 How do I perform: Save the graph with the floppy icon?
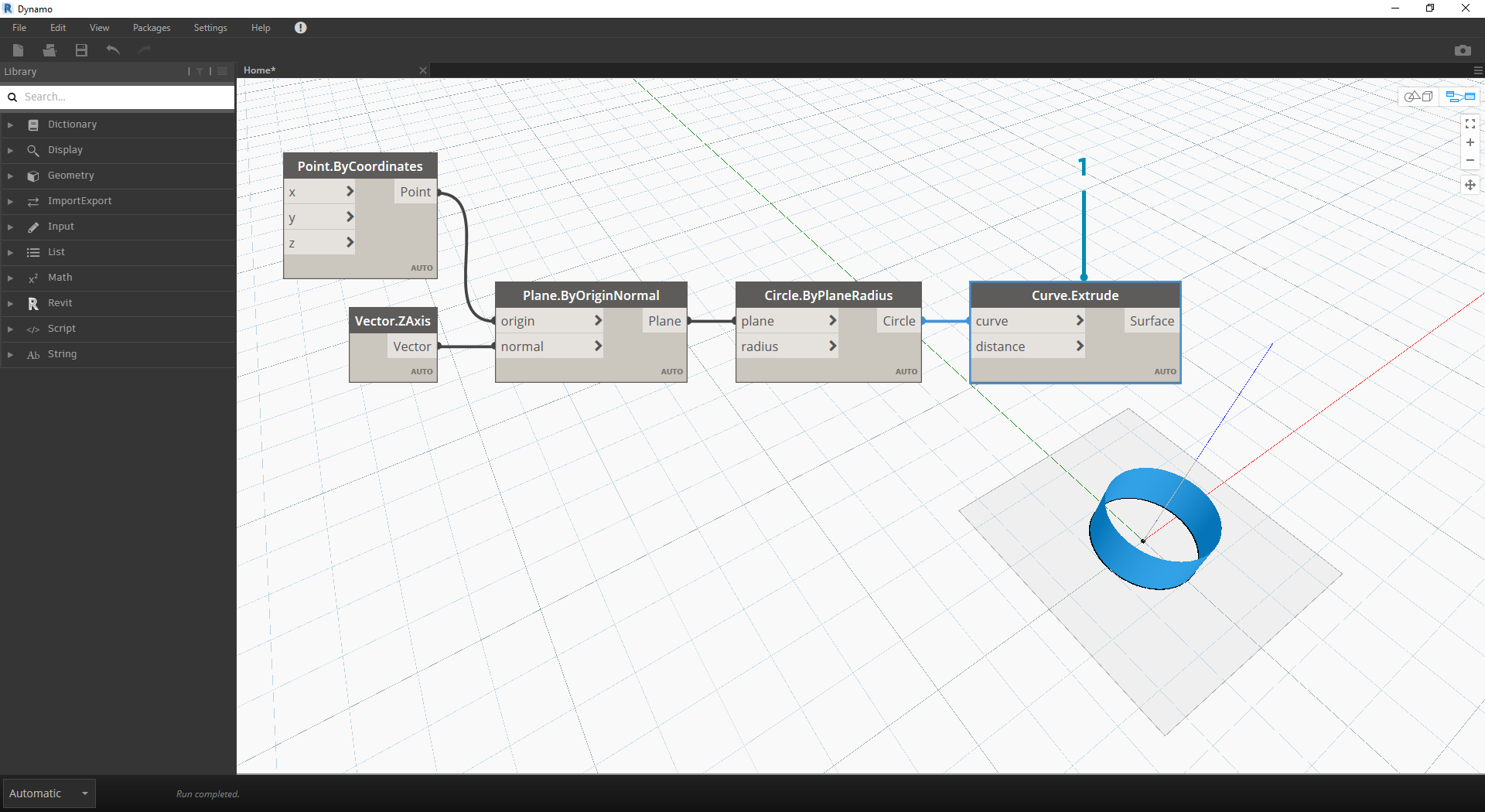(81, 50)
